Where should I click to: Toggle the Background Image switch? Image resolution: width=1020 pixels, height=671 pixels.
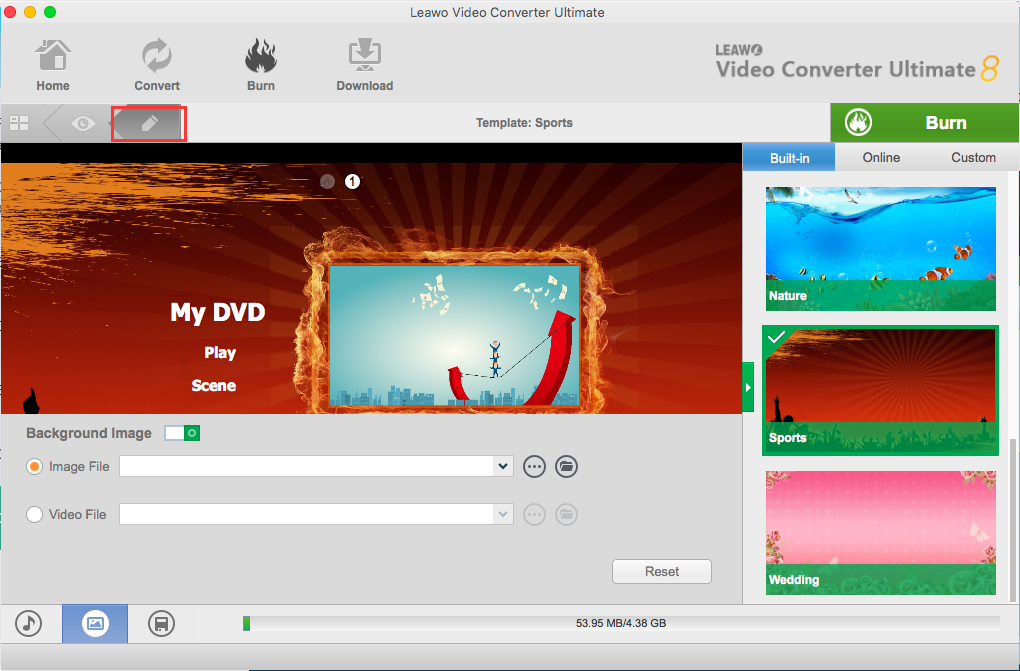pos(182,433)
